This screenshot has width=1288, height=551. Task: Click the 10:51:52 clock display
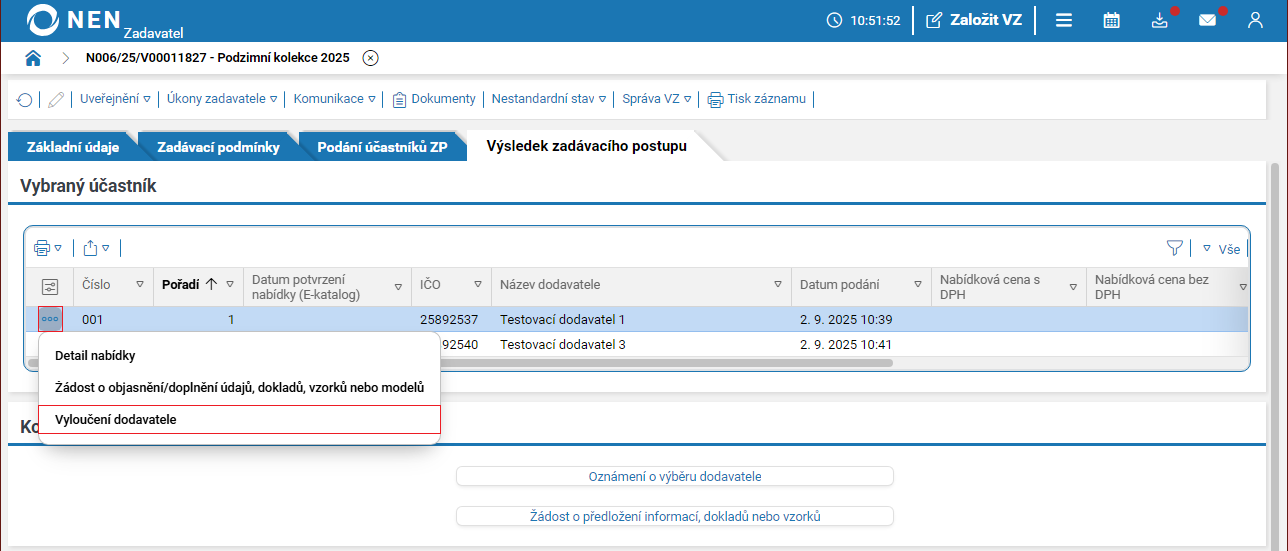coord(864,20)
